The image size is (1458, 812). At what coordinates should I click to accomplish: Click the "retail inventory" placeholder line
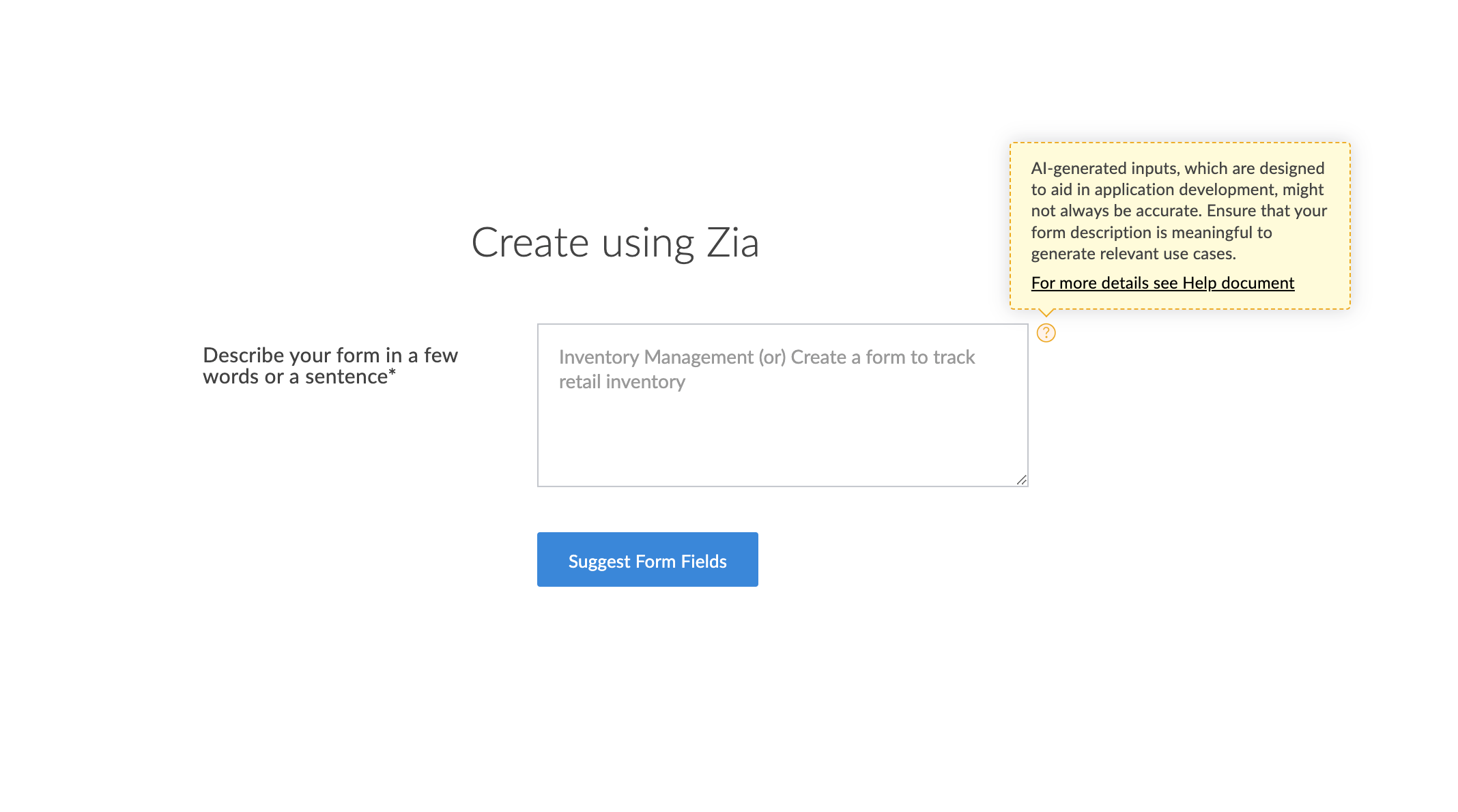pos(622,382)
